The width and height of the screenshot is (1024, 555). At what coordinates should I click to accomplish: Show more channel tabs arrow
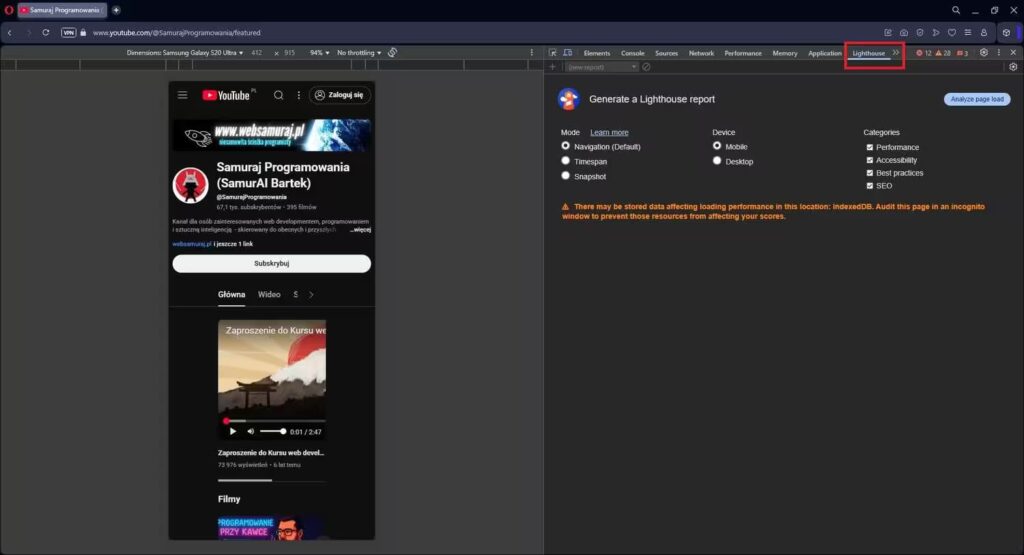(312, 295)
